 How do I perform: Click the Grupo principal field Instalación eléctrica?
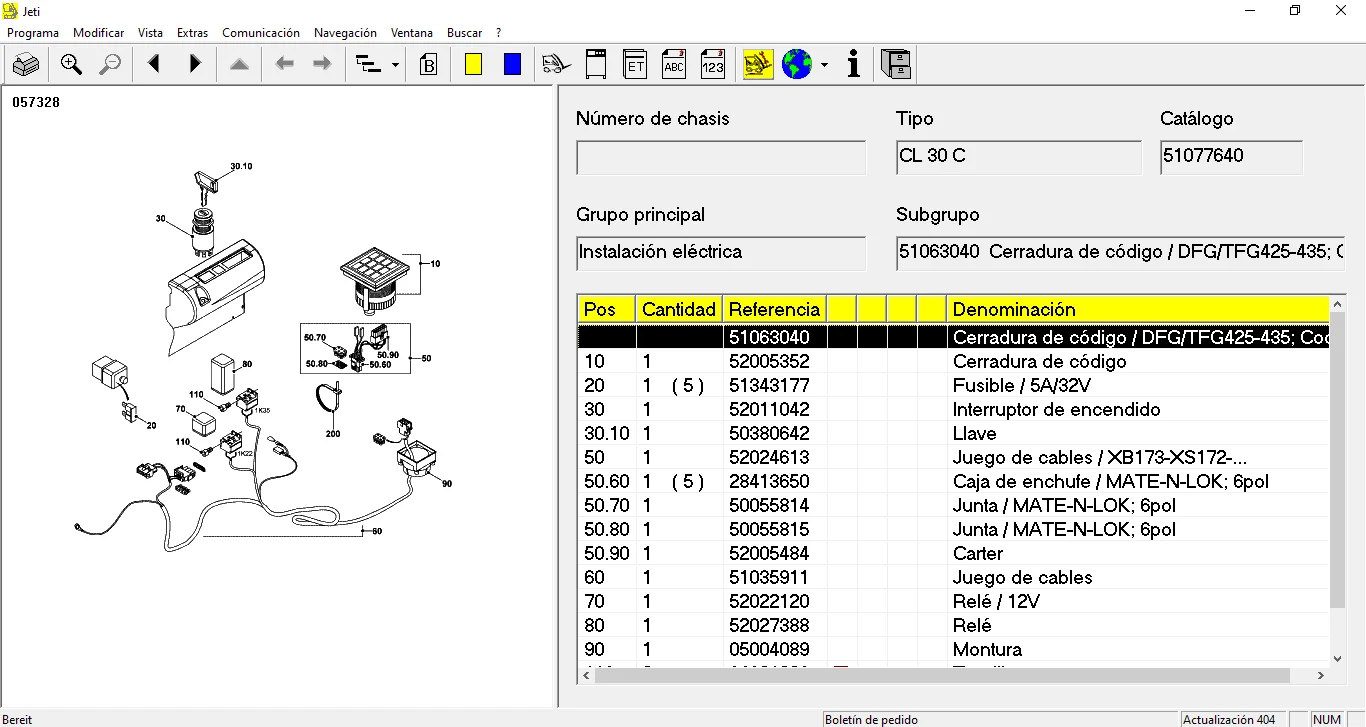[x=721, y=253]
